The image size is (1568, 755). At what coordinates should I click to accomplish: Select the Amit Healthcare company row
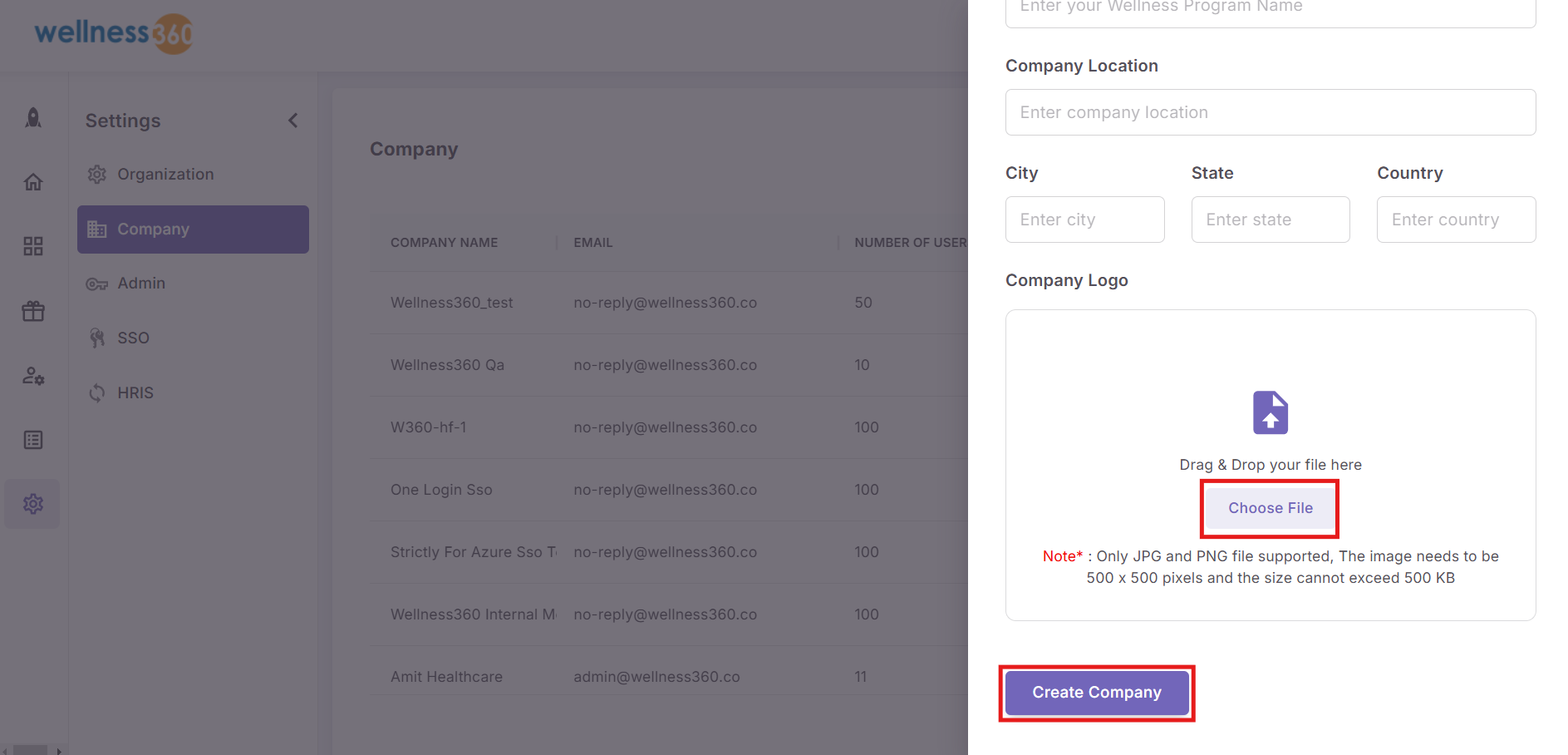tap(669, 671)
